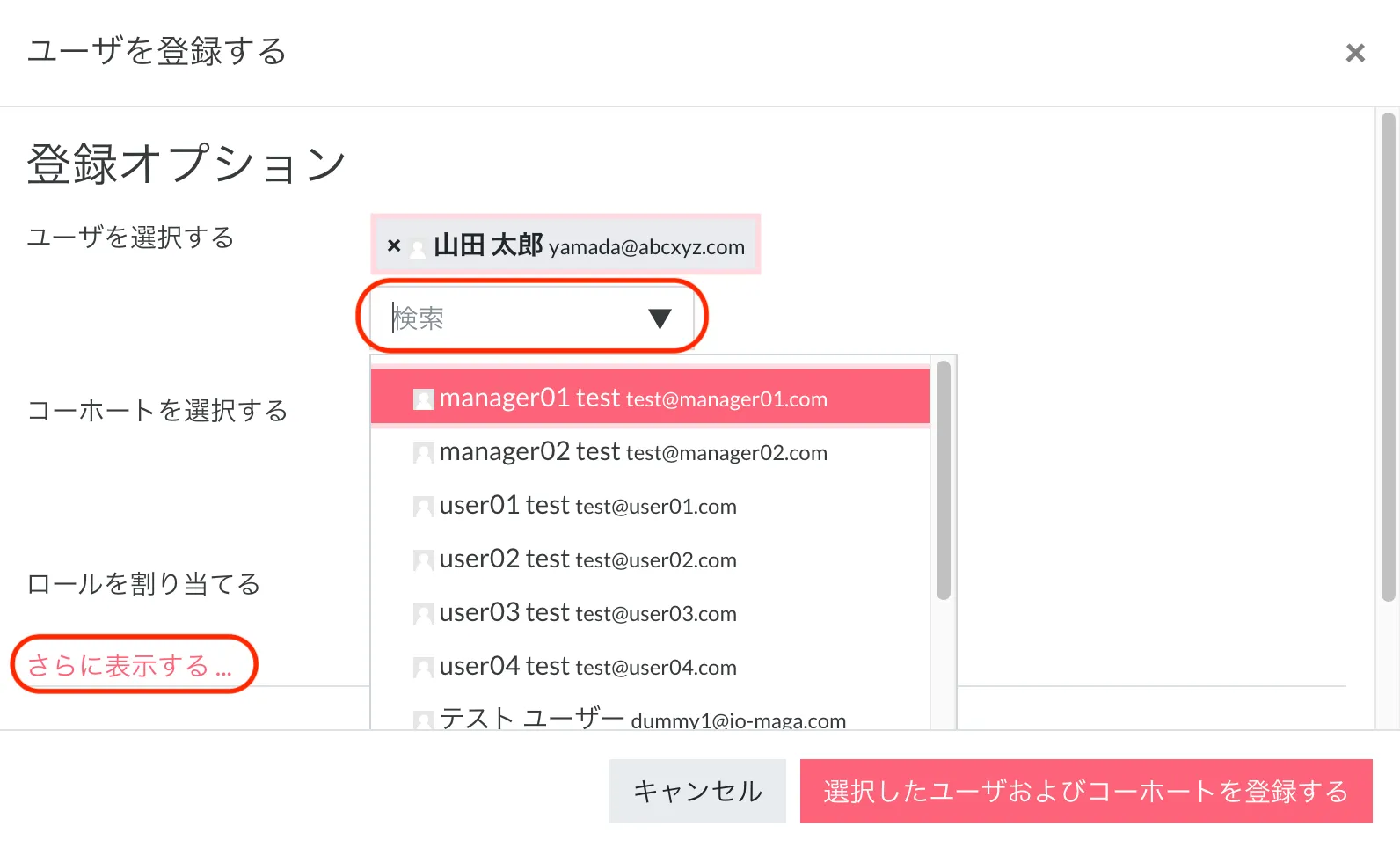Click the 検索 user search field
The image size is (1400, 848).
510,318
